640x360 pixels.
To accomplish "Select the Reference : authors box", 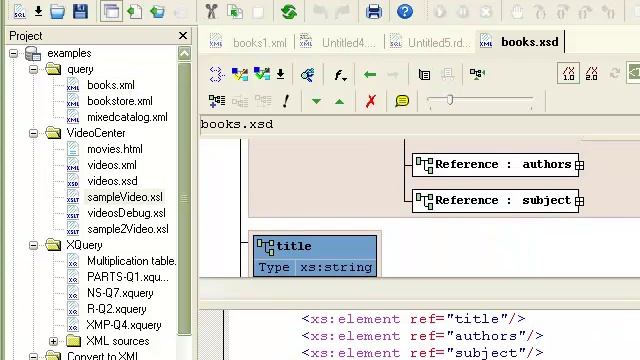I will point(495,165).
